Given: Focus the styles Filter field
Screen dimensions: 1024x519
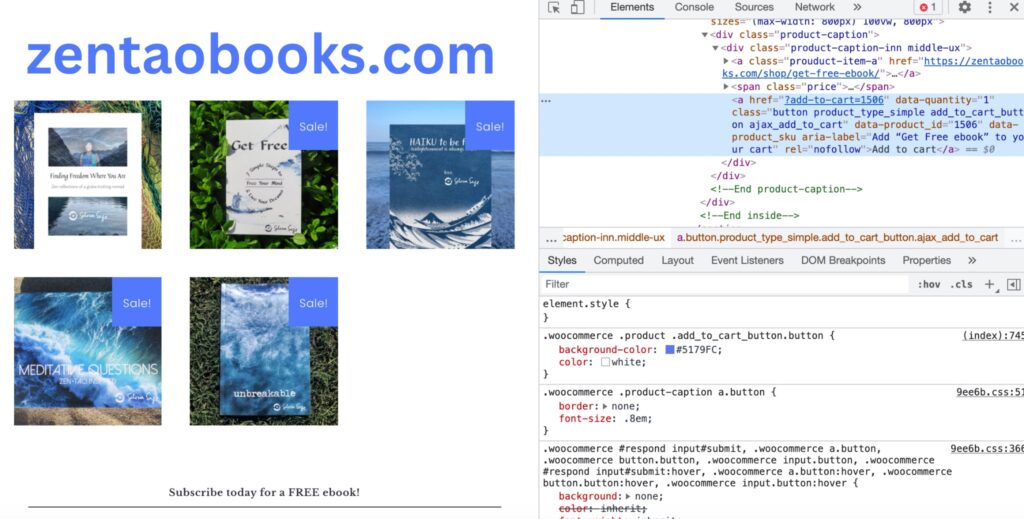Looking at the screenshot, I should tap(725, 284).
